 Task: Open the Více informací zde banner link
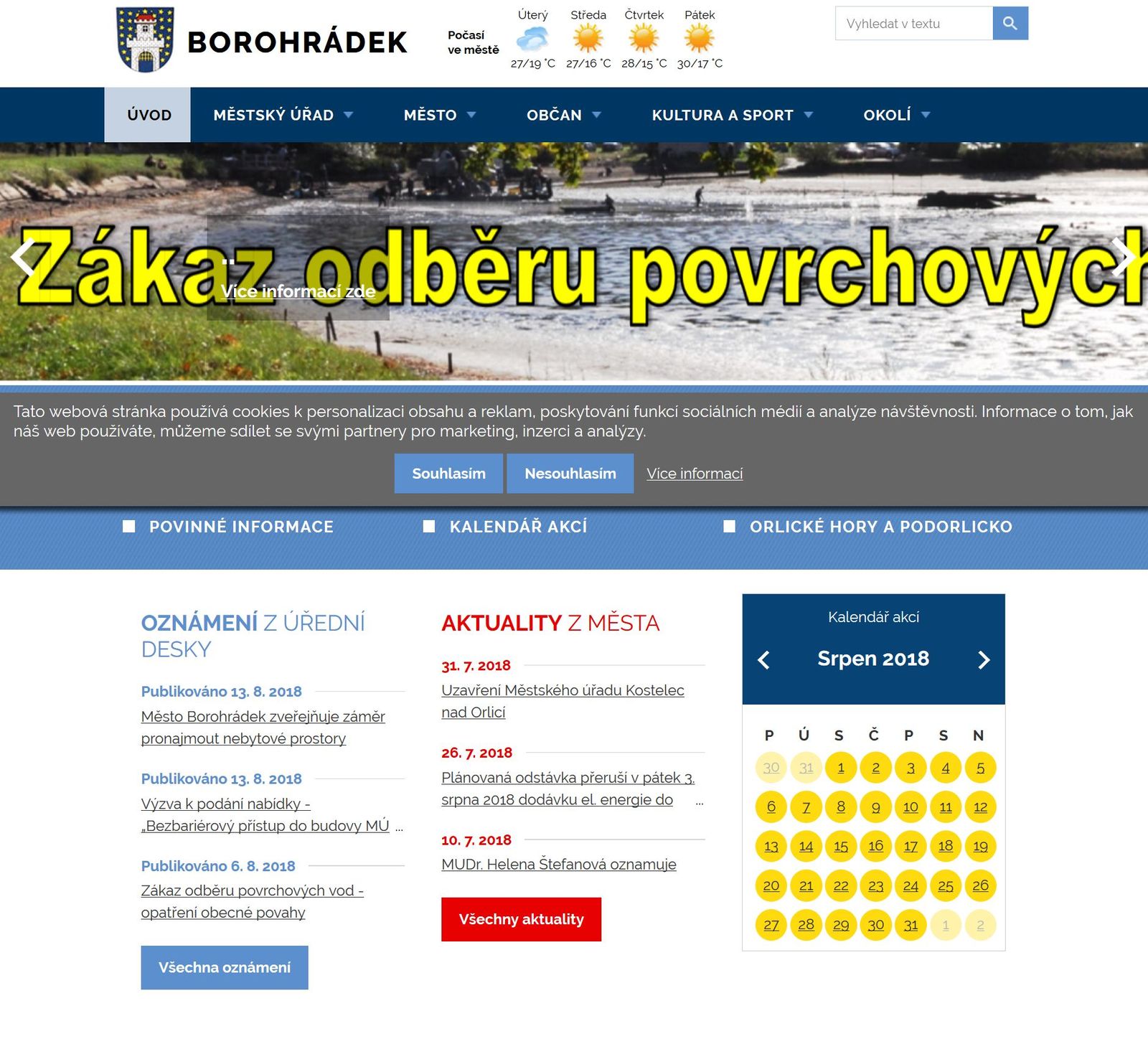(298, 291)
